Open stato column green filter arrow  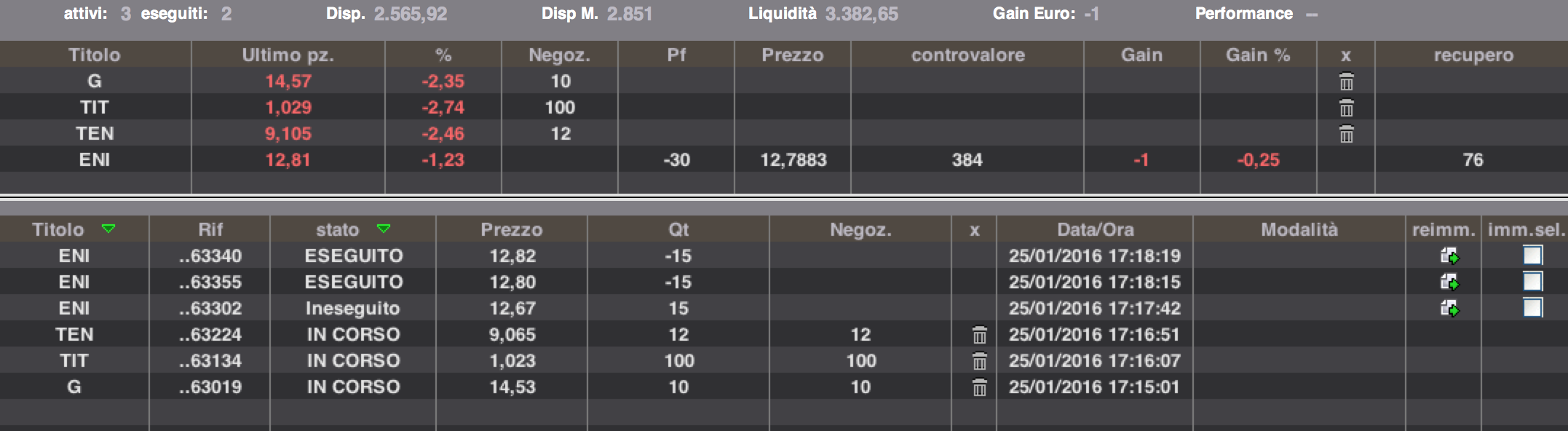pyautogui.click(x=384, y=229)
